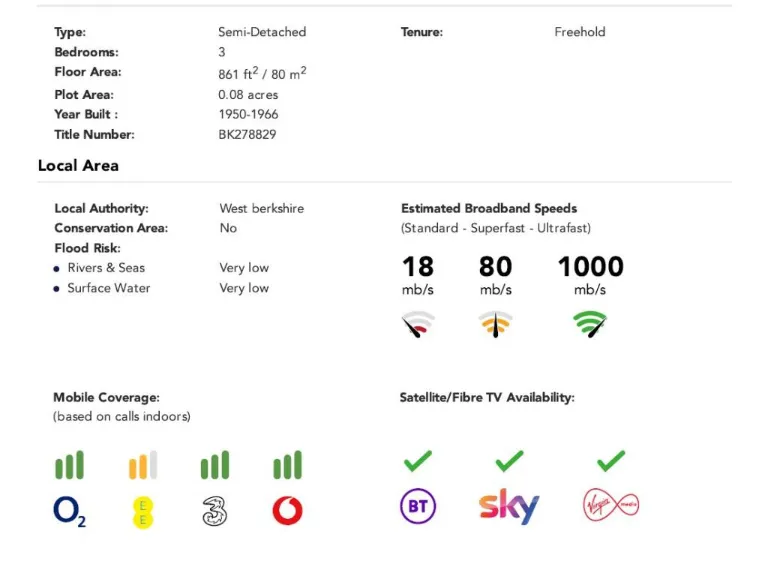Click the red standard speed gauge icon
Image resolution: width=768 pixels, height=576 pixels.
pos(418,324)
